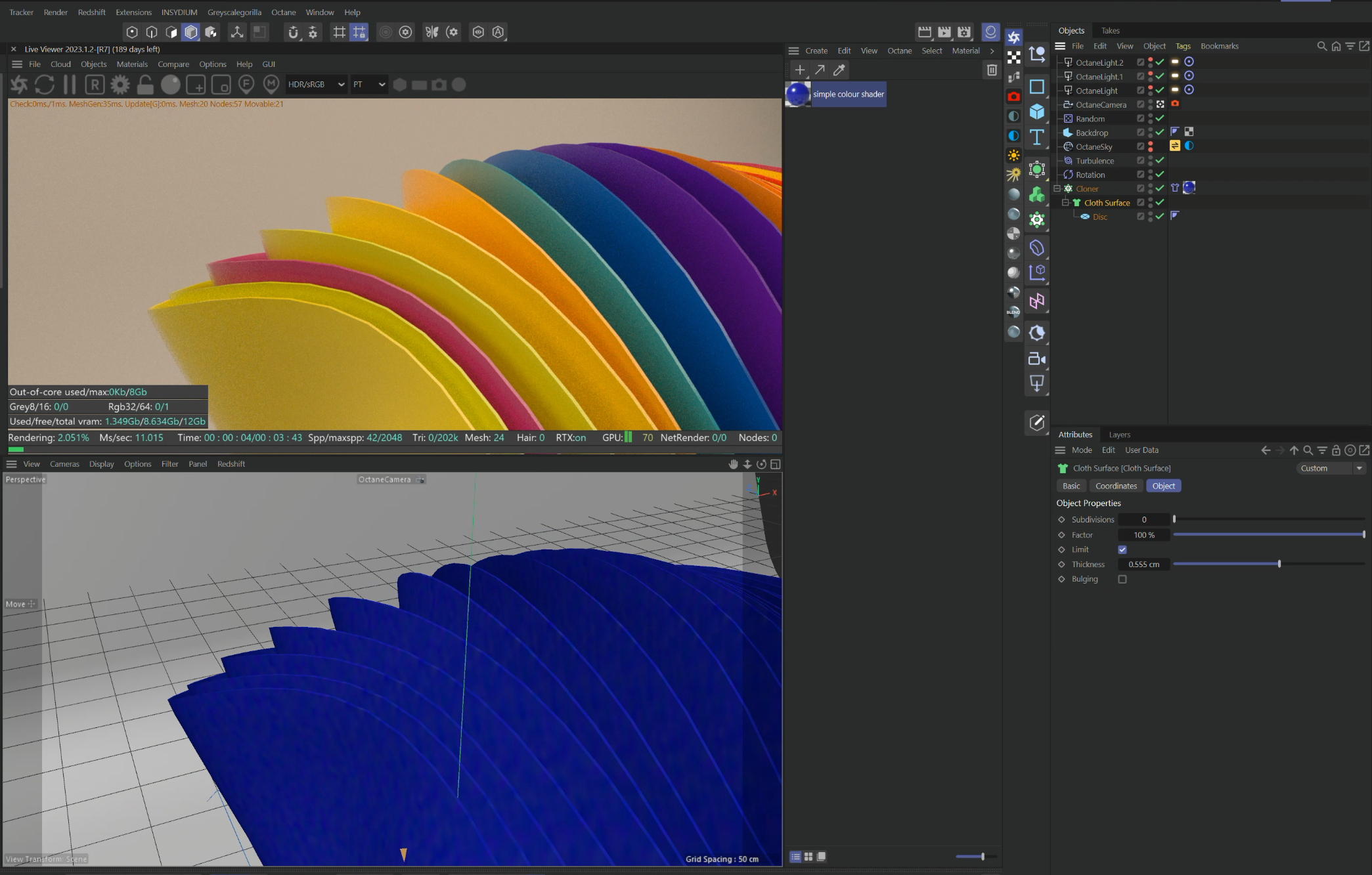Toggle the Live Viewer lock resolution icon
The image size is (1372, 875).
tap(145, 85)
